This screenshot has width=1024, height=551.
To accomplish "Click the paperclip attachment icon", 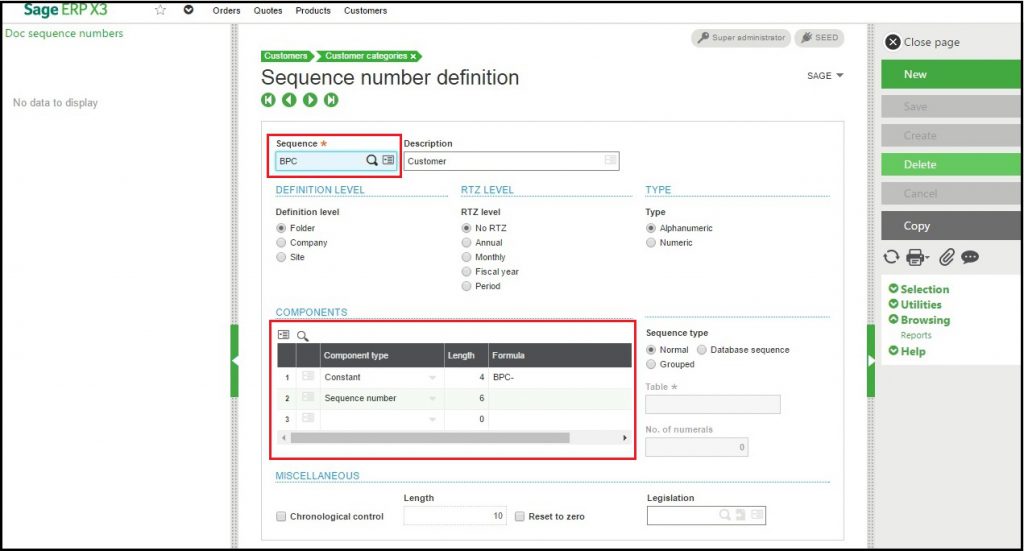I will [x=946, y=257].
